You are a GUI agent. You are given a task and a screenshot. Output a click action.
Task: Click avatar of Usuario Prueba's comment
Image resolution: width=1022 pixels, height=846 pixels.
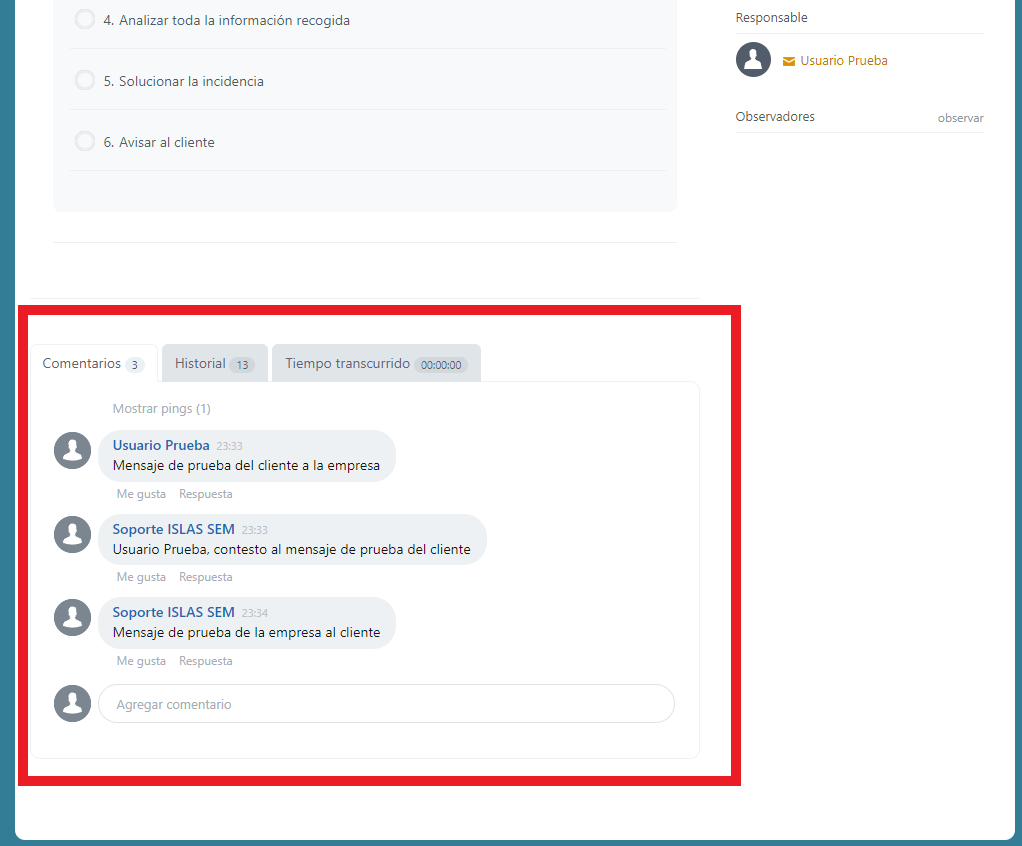[72, 451]
